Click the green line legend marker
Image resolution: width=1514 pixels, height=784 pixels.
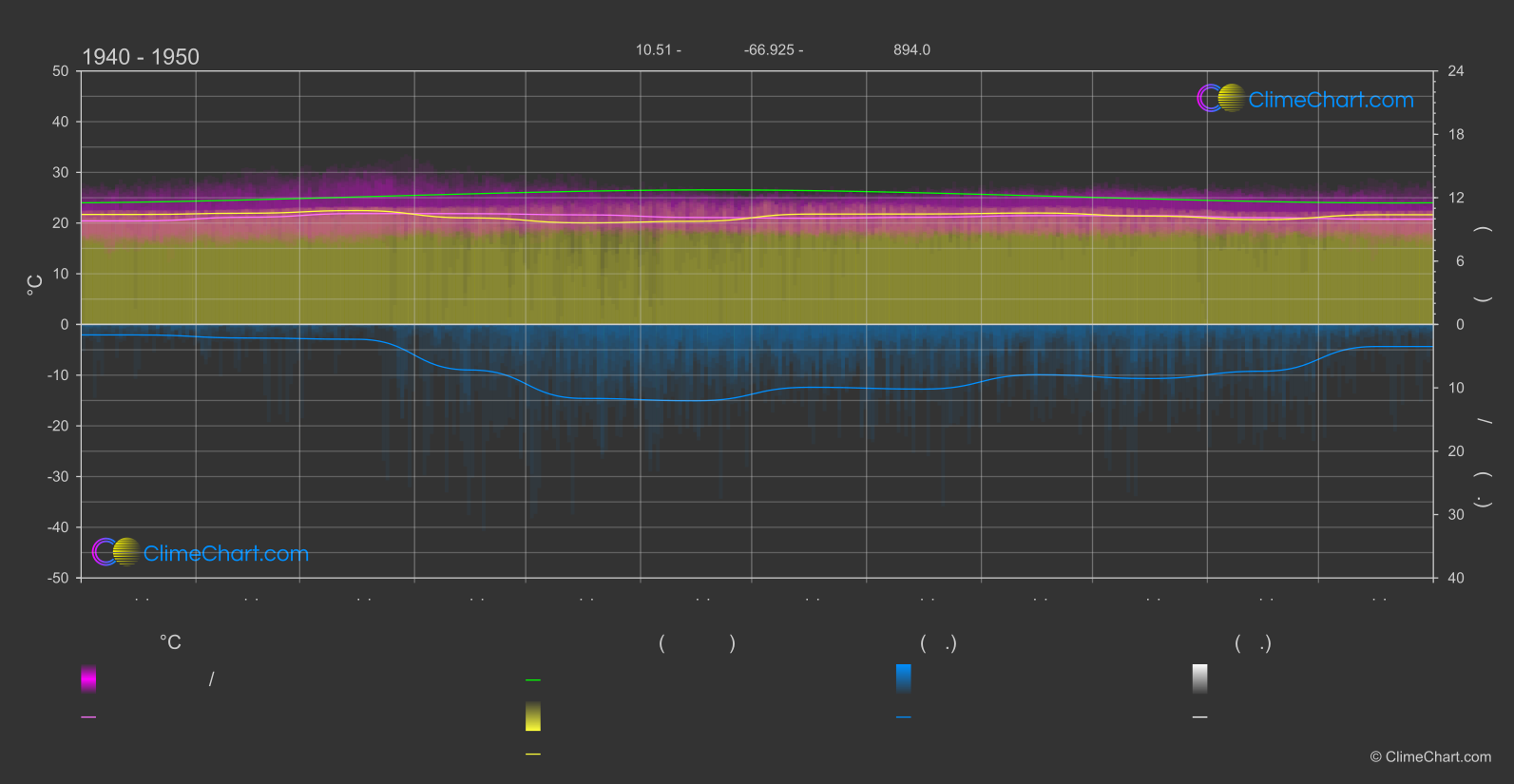(x=533, y=680)
